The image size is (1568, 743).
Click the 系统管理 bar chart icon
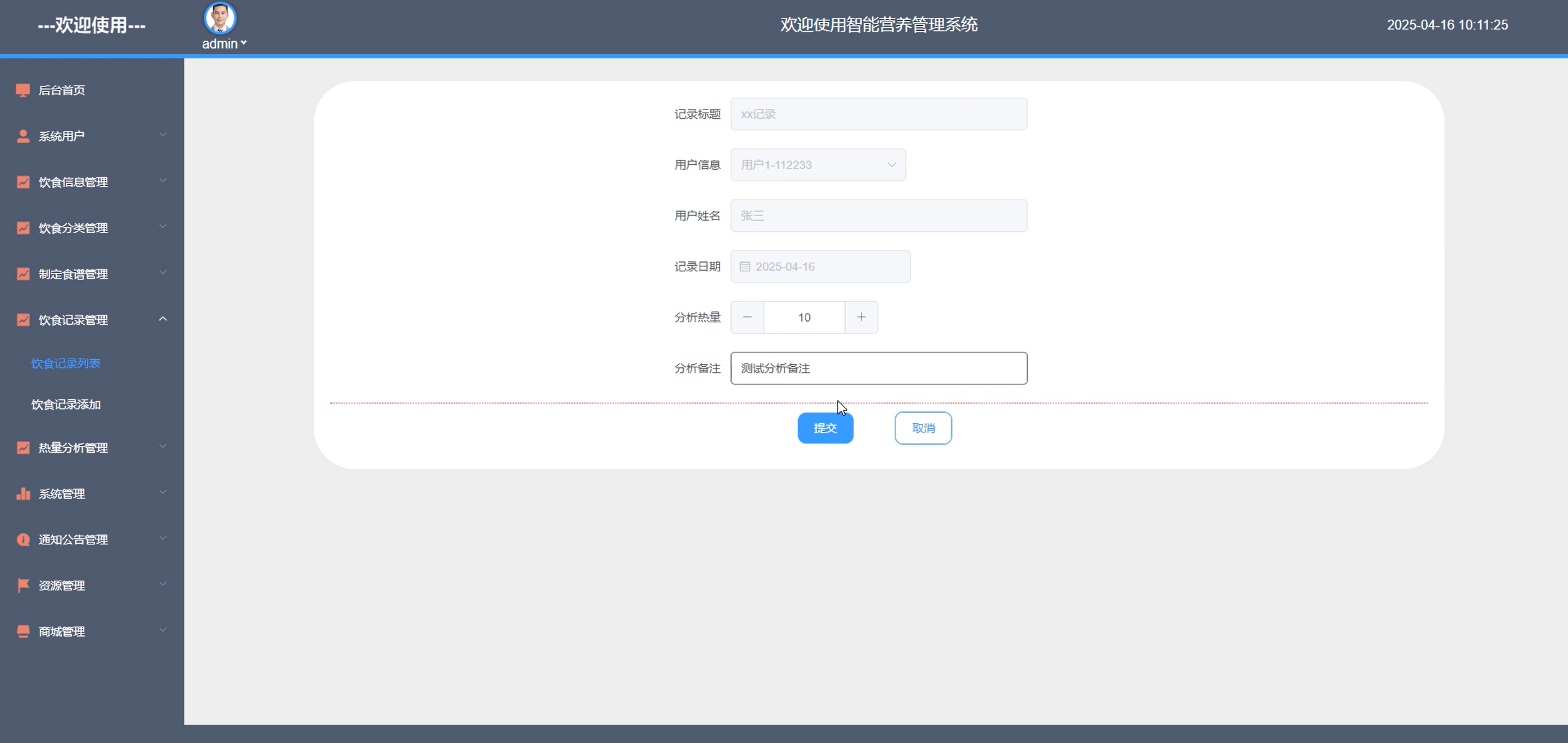23,493
